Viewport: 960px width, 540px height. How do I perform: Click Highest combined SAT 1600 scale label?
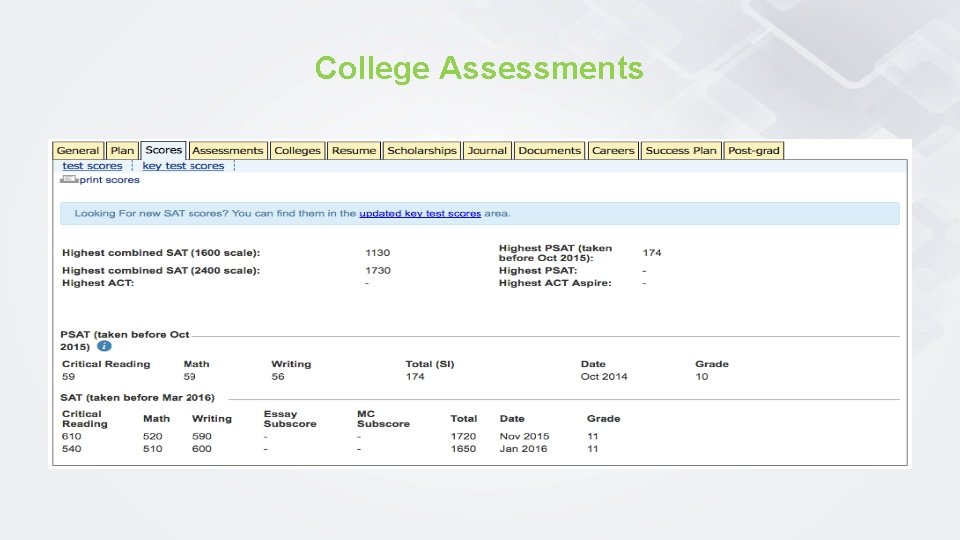coord(161,253)
